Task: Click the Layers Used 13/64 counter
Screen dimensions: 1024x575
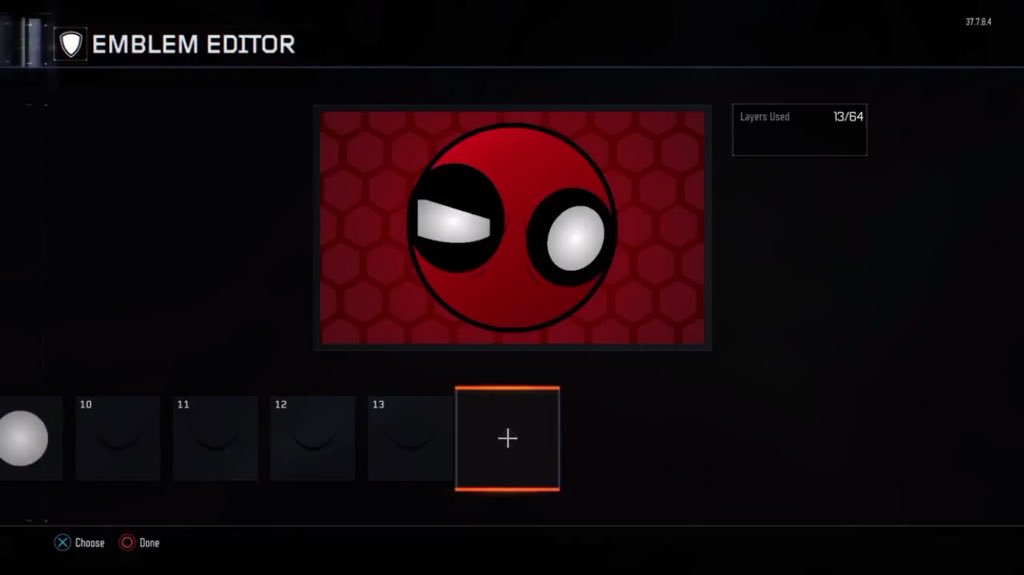Action: coord(800,129)
